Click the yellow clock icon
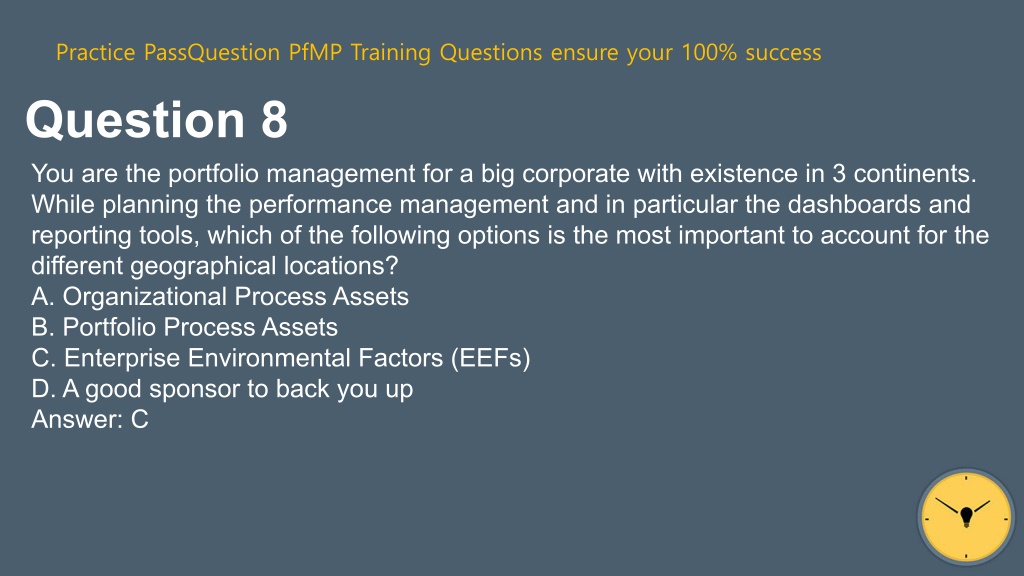 [x=966, y=517]
